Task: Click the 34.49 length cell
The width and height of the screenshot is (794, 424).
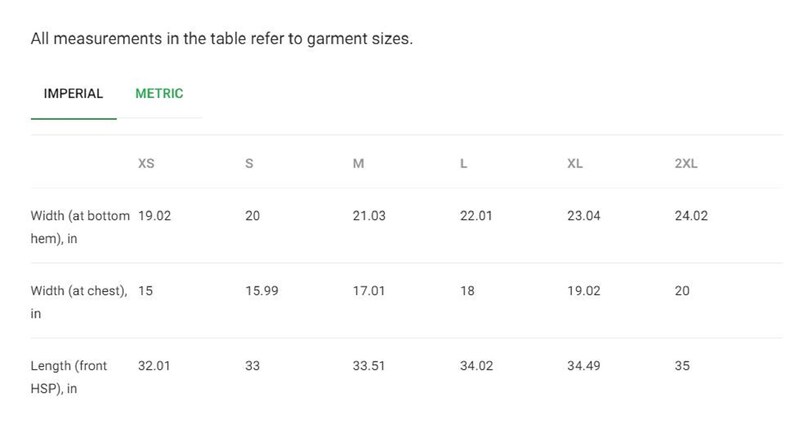Action: (584, 366)
